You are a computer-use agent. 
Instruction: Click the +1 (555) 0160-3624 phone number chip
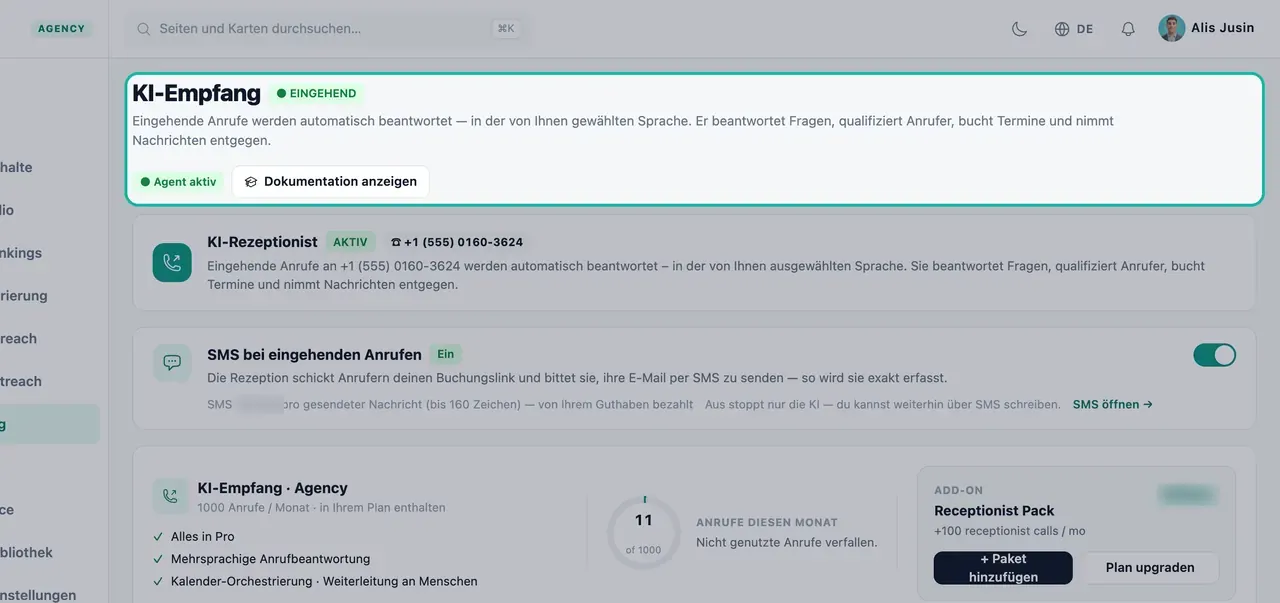tap(457, 242)
